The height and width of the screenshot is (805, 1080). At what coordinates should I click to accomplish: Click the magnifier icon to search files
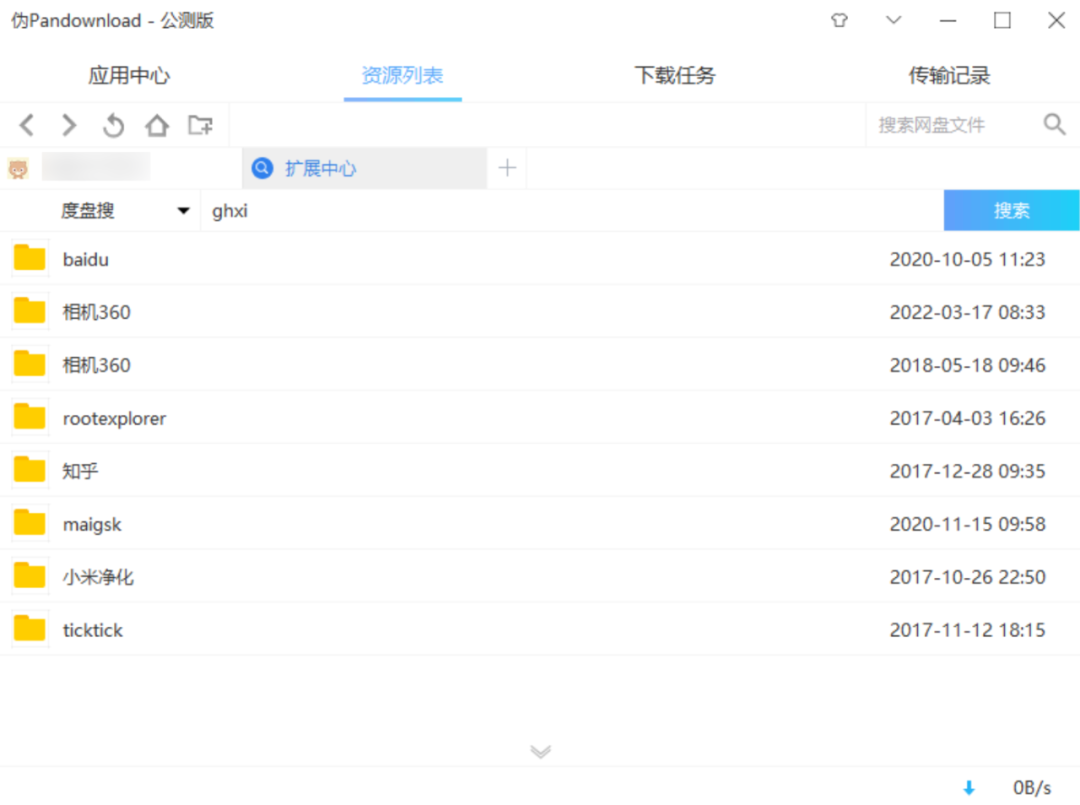pos(1055,123)
